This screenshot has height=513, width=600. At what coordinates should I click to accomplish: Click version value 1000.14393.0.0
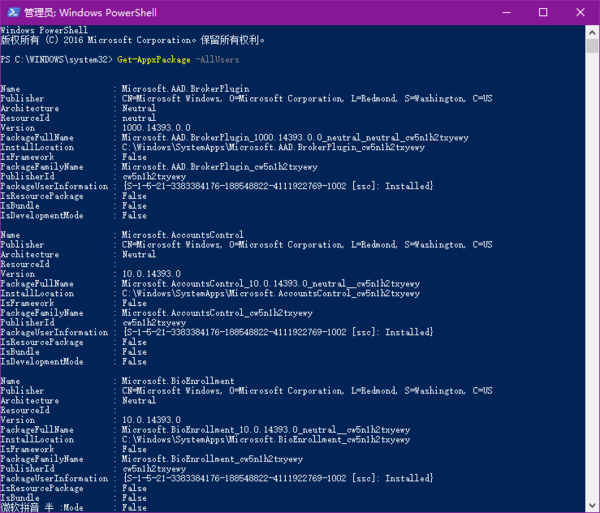[157, 128]
